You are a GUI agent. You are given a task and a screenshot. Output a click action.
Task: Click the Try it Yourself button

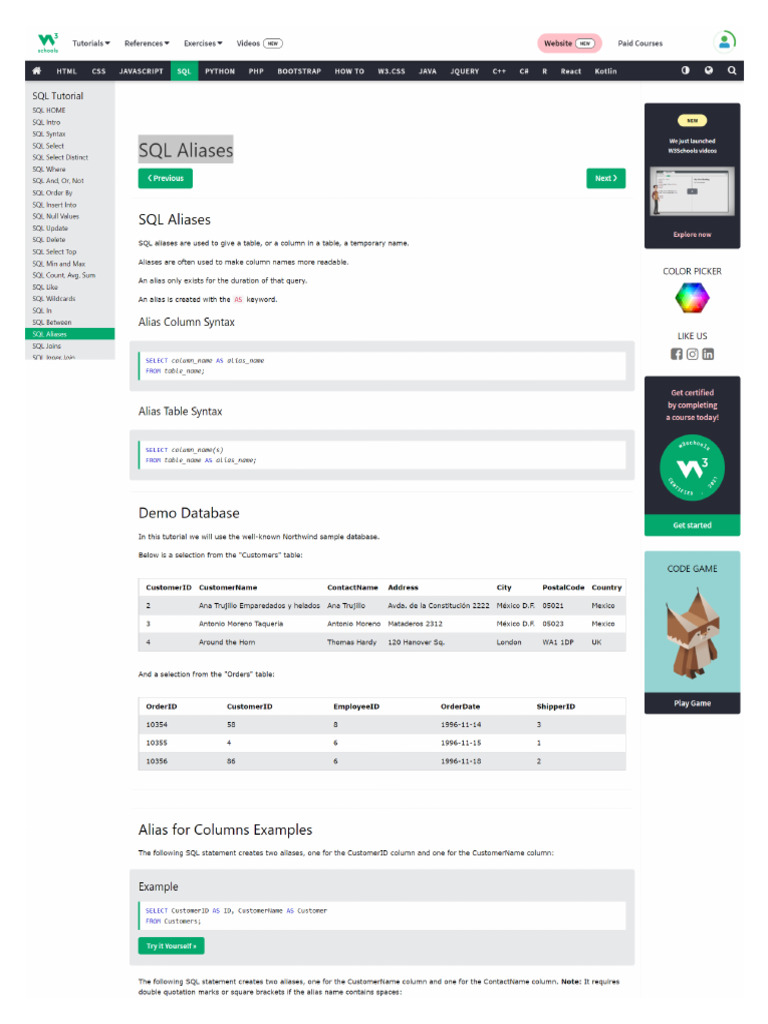pos(171,946)
